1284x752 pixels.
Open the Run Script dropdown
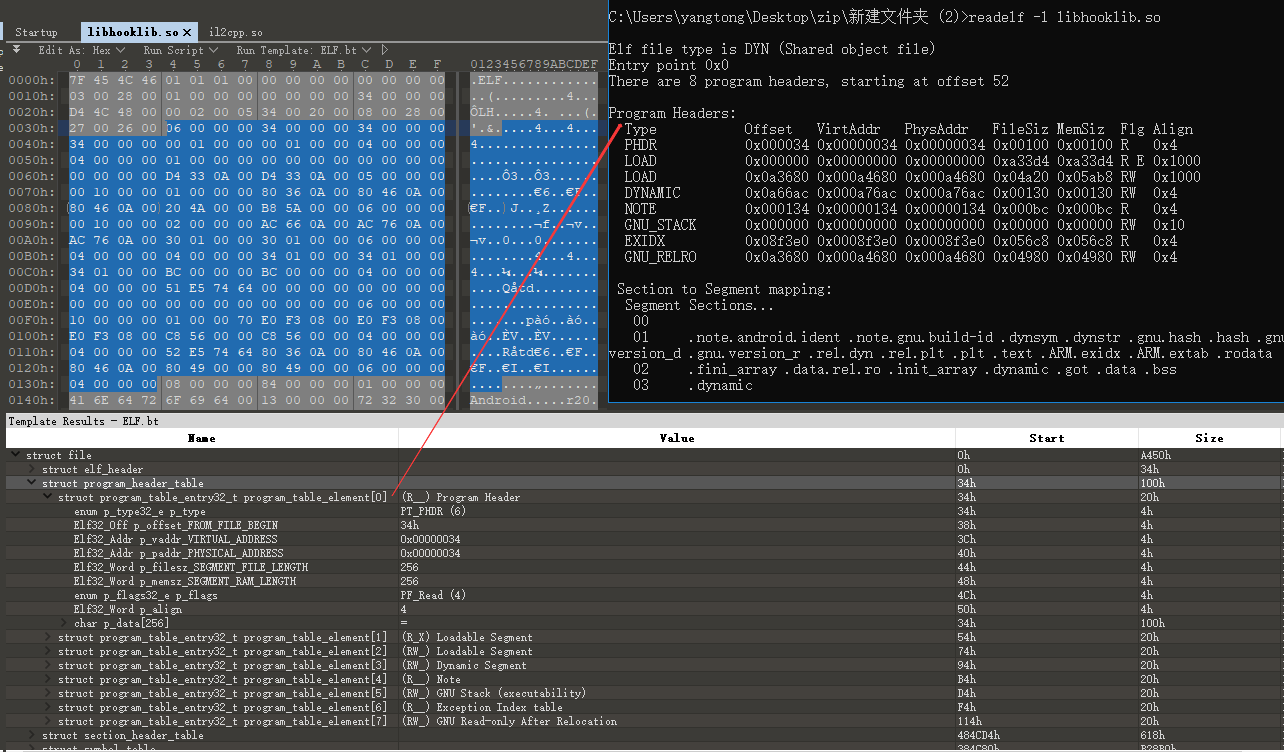pos(180,50)
